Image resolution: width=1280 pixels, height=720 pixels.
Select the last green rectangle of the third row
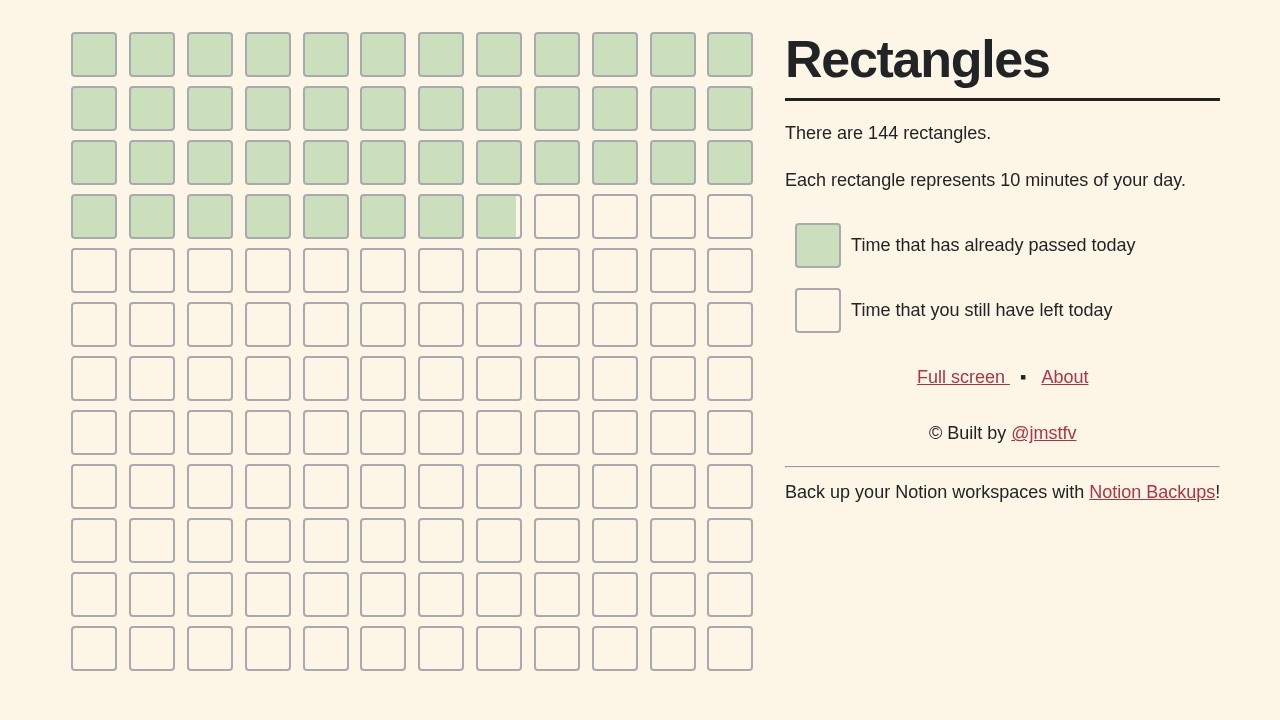click(x=730, y=162)
